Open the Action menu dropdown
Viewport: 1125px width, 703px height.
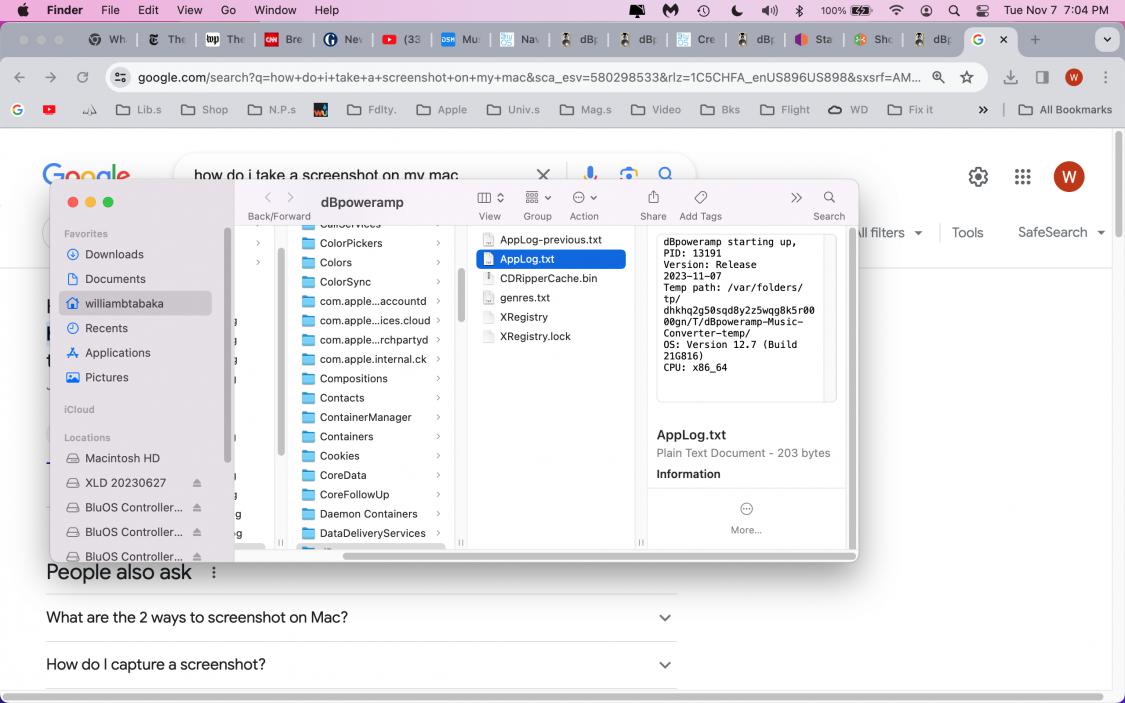[x=584, y=198]
